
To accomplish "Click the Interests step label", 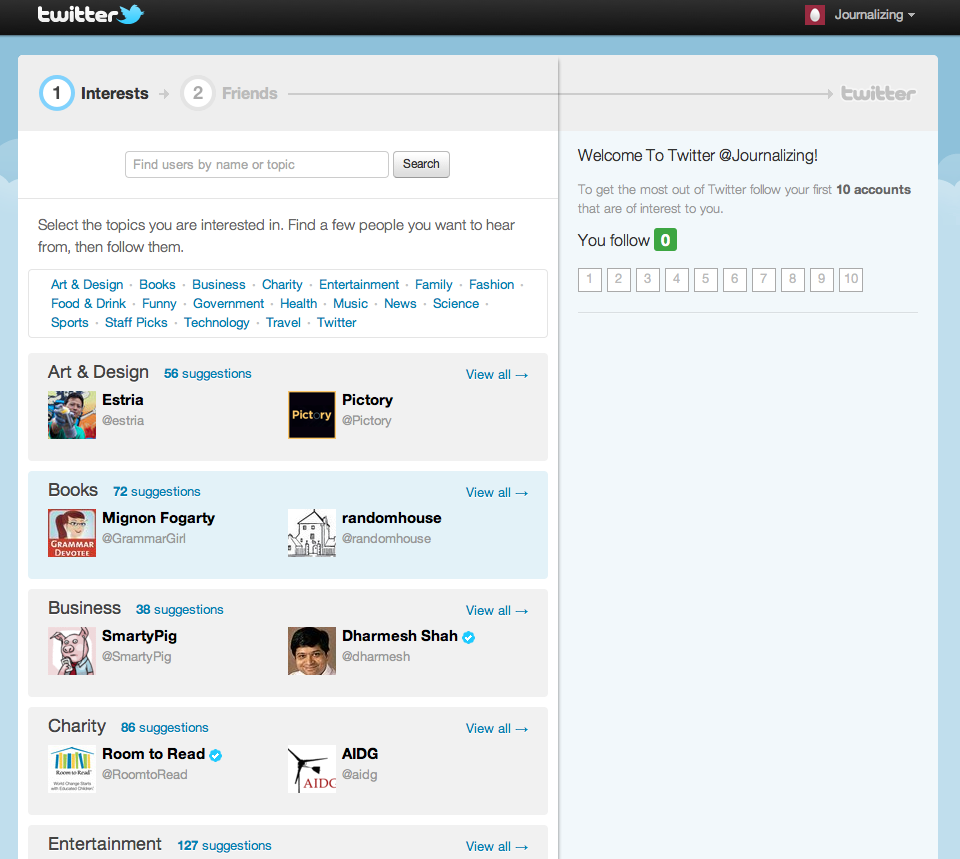I will pos(114,93).
